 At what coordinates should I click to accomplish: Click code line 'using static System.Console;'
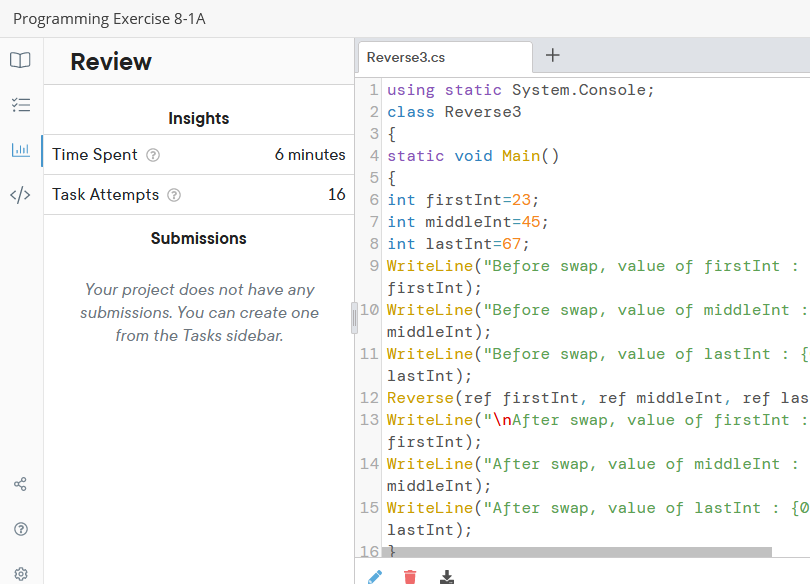click(521, 90)
